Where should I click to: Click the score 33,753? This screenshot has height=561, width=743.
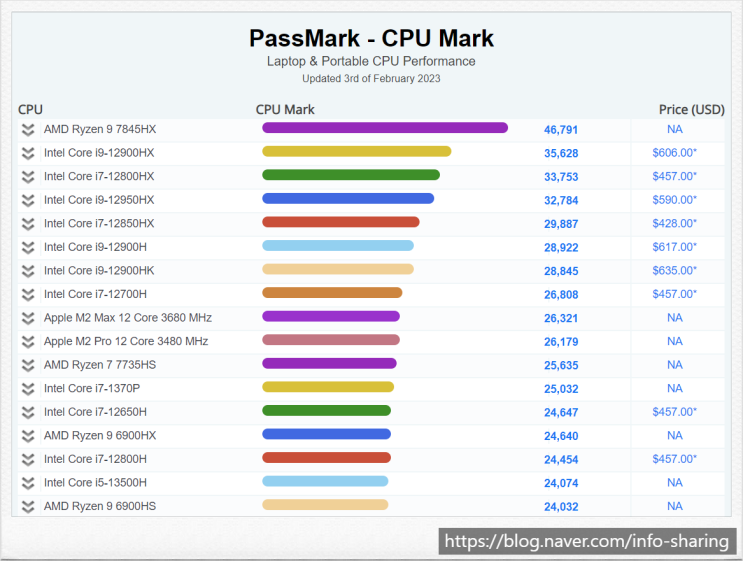pyautogui.click(x=561, y=177)
